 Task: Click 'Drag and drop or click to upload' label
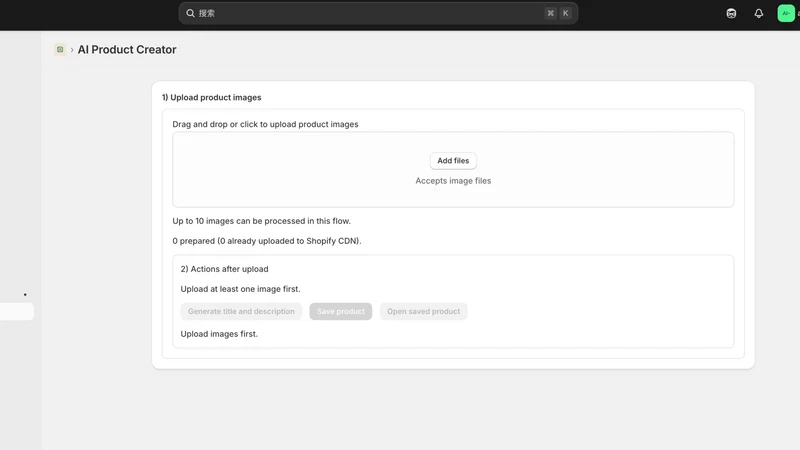(x=265, y=124)
